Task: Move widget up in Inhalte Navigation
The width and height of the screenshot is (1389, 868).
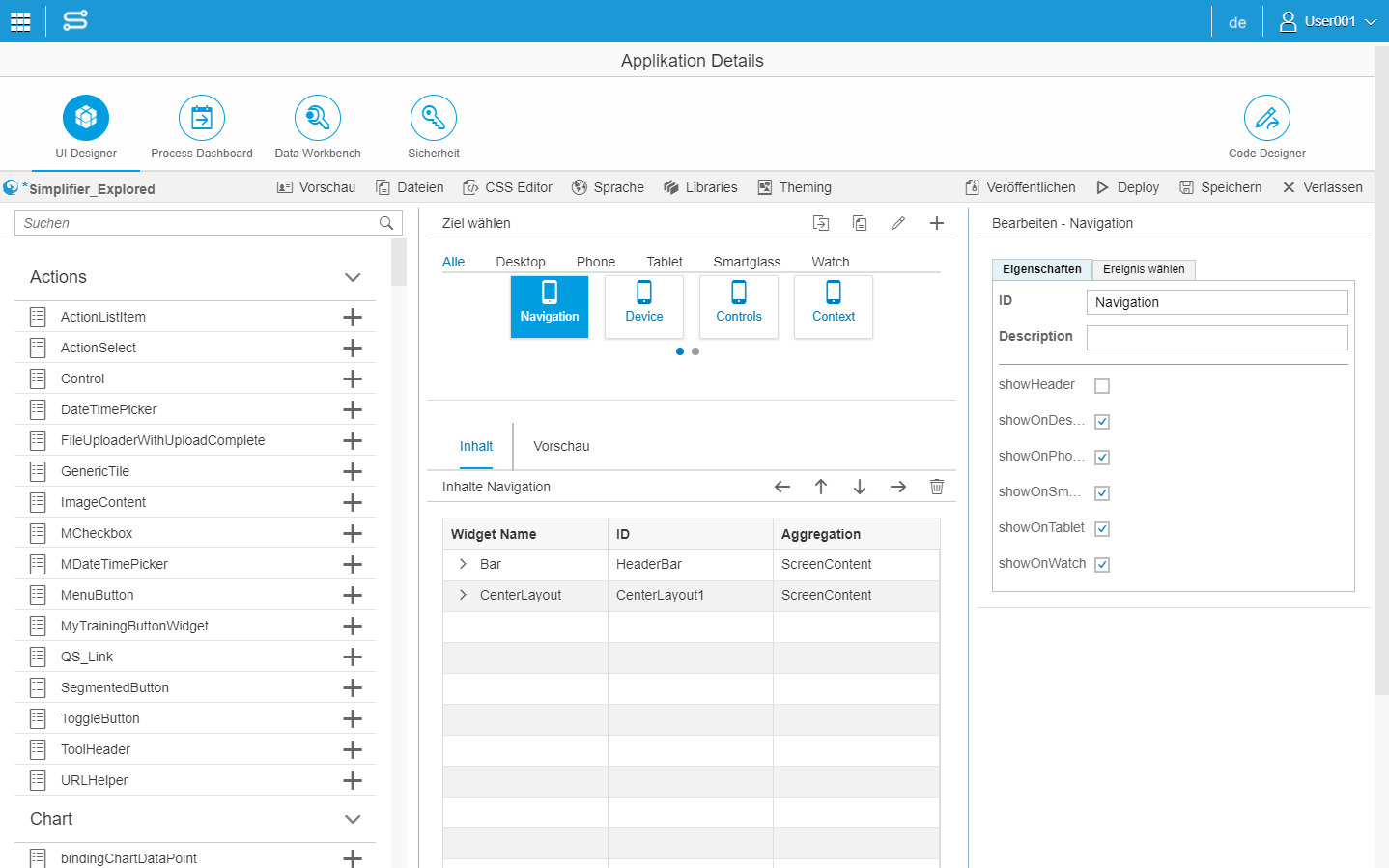Action: (x=820, y=487)
